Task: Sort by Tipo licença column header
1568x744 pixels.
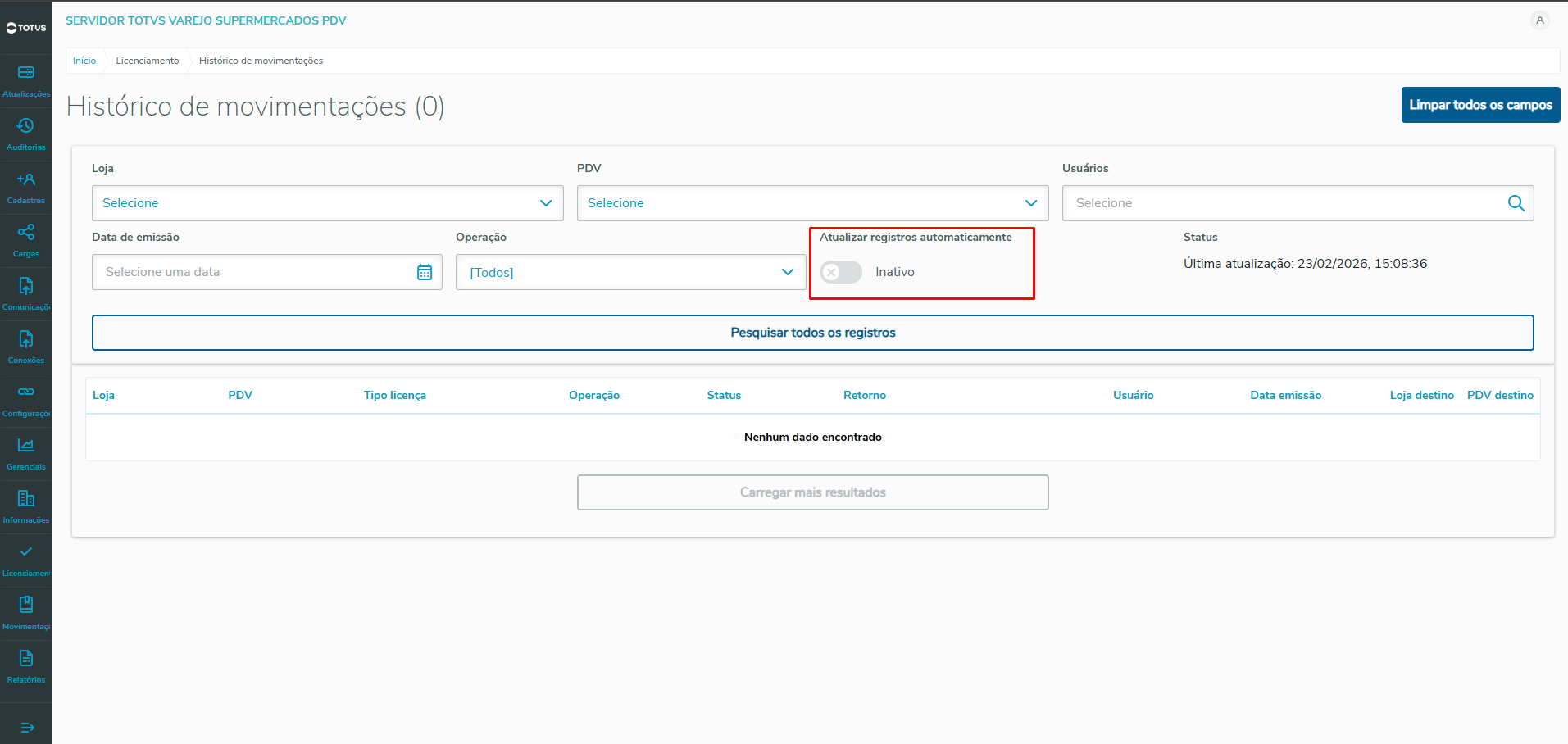Action: (x=395, y=395)
